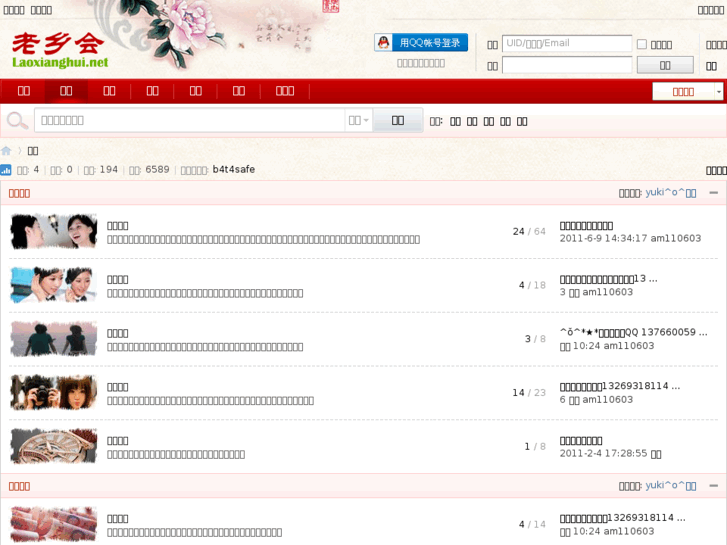Viewport: 727px width, 545px height.
Task: Click the gray login button beside the password field
Action: (x=665, y=65)
